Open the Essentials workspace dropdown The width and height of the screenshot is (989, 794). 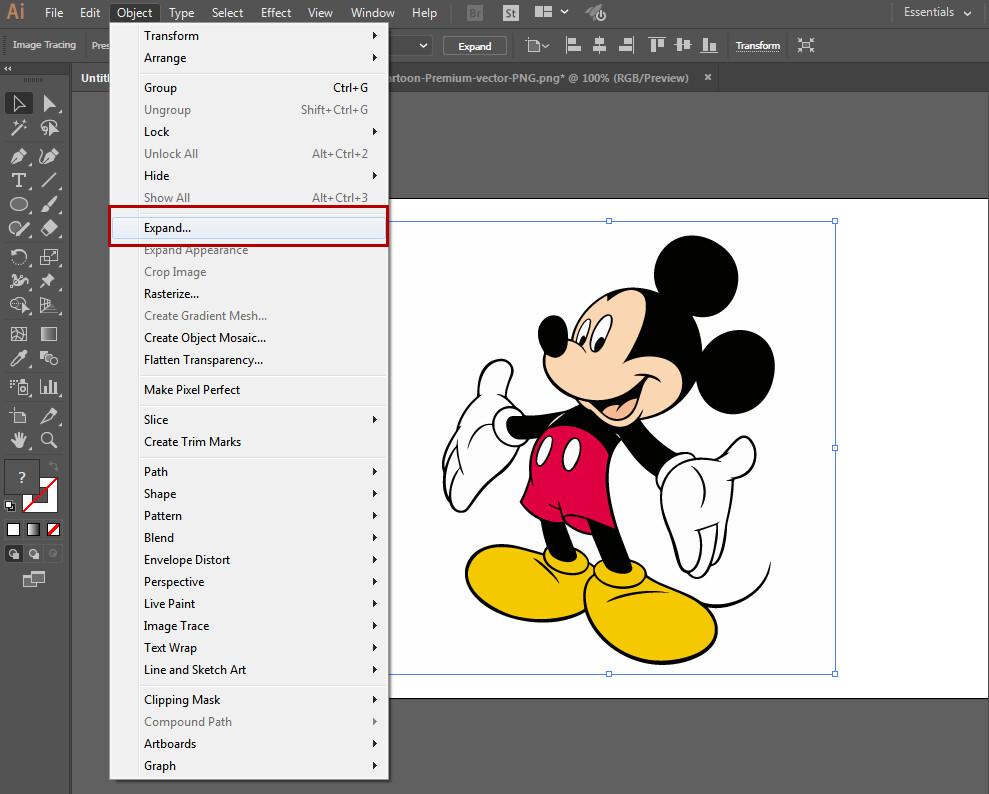point(937,13)
